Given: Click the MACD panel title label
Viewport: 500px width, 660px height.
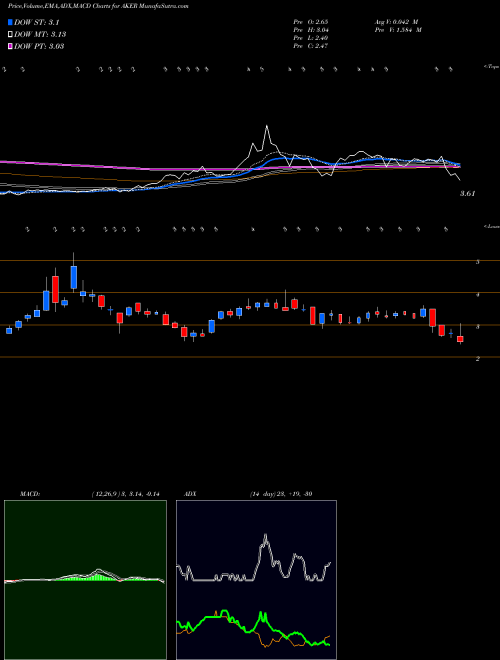Looking at the screenshot, I should (29, 494).
